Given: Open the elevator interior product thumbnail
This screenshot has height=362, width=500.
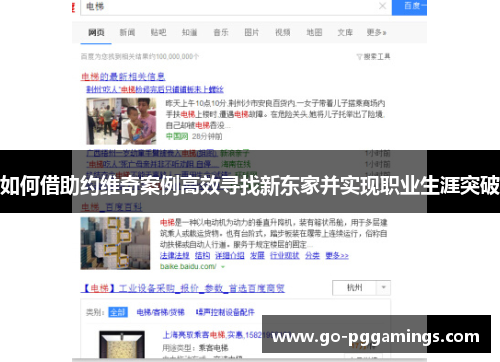Looking at the screenshot, I should tap(122, 345).
